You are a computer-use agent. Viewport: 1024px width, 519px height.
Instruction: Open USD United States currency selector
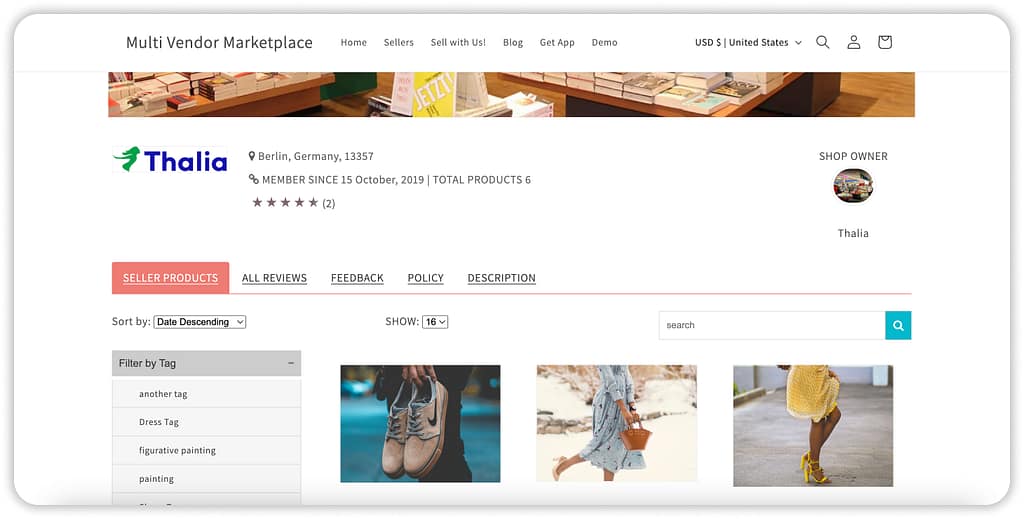[748, 42]
